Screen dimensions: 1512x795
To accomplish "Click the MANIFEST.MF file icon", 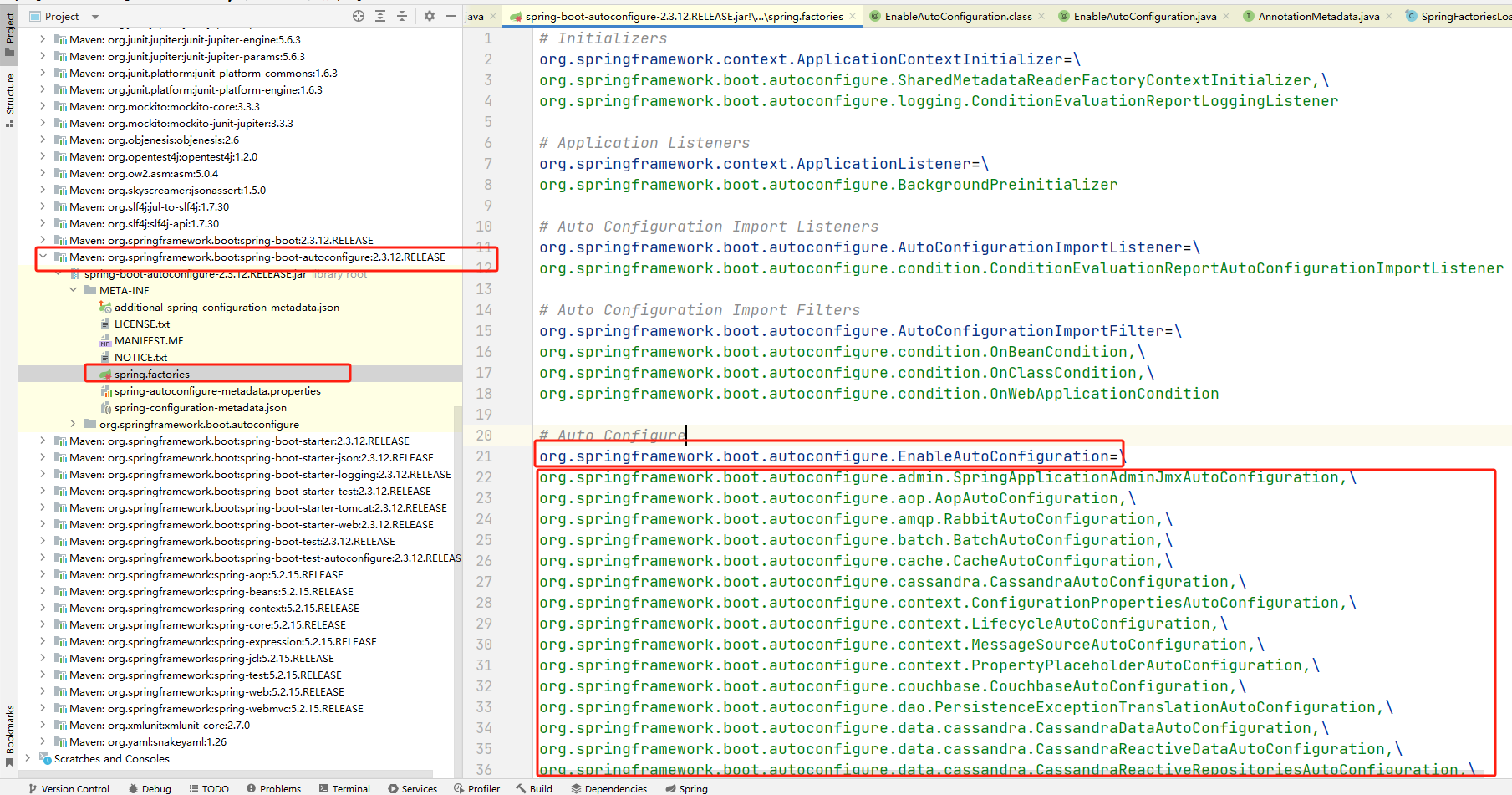I will (105, 340).
